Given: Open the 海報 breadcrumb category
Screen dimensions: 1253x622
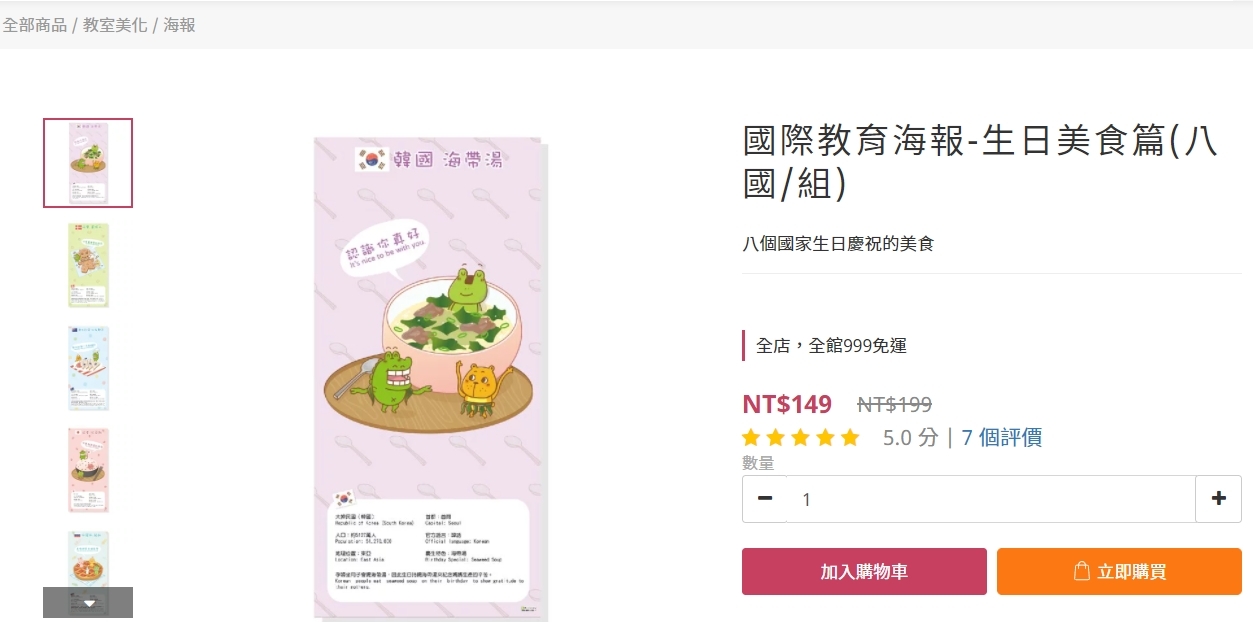Looking at the screenshot, I should click(180, 25).
